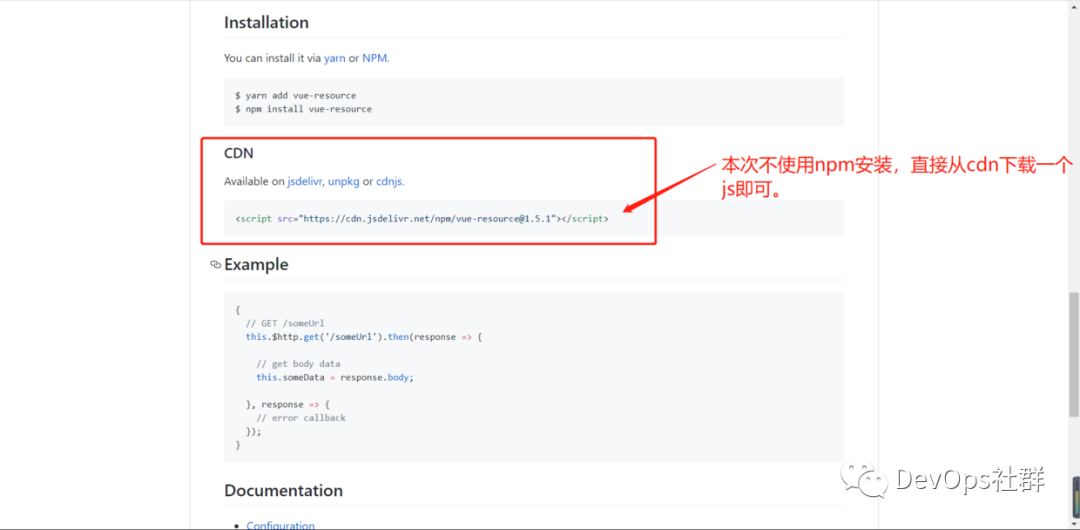Click the // error callback comment

(x=301, y=418)
